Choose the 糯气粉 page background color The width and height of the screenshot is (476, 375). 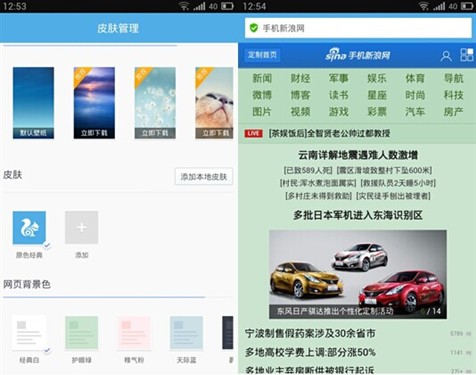pos(134,333)
